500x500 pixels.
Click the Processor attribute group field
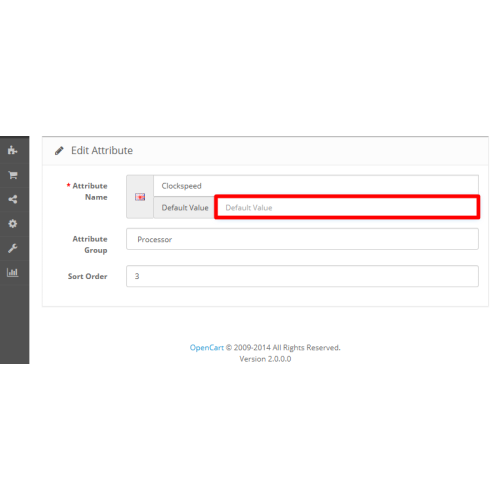pyautogui.click(x=302, y=239)
